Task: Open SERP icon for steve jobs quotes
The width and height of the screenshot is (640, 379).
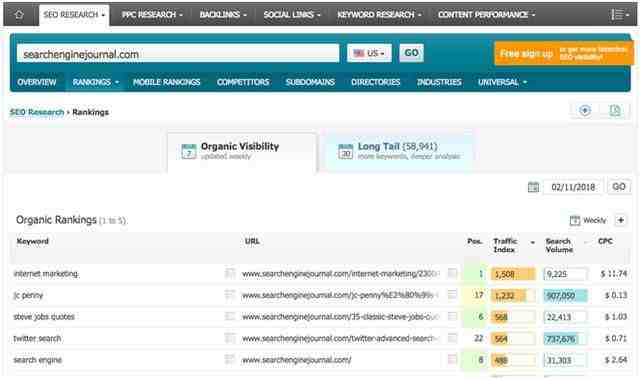Action: [230, 317]
